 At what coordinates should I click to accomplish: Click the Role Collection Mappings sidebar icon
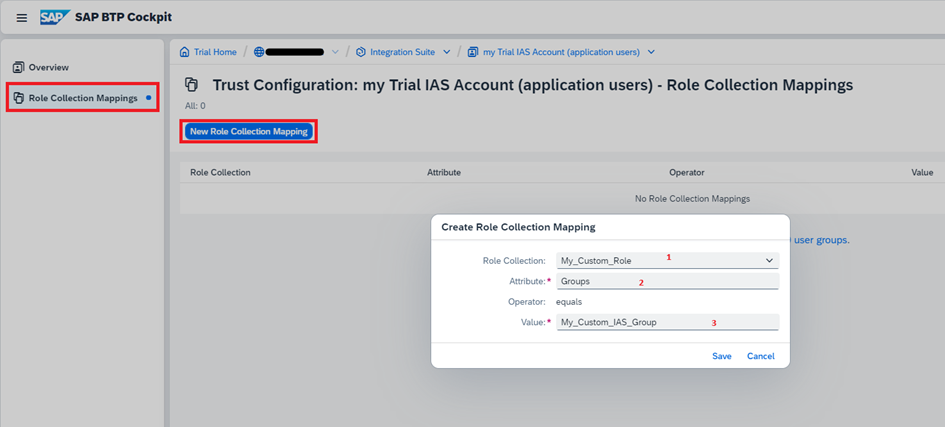(18, 98)
